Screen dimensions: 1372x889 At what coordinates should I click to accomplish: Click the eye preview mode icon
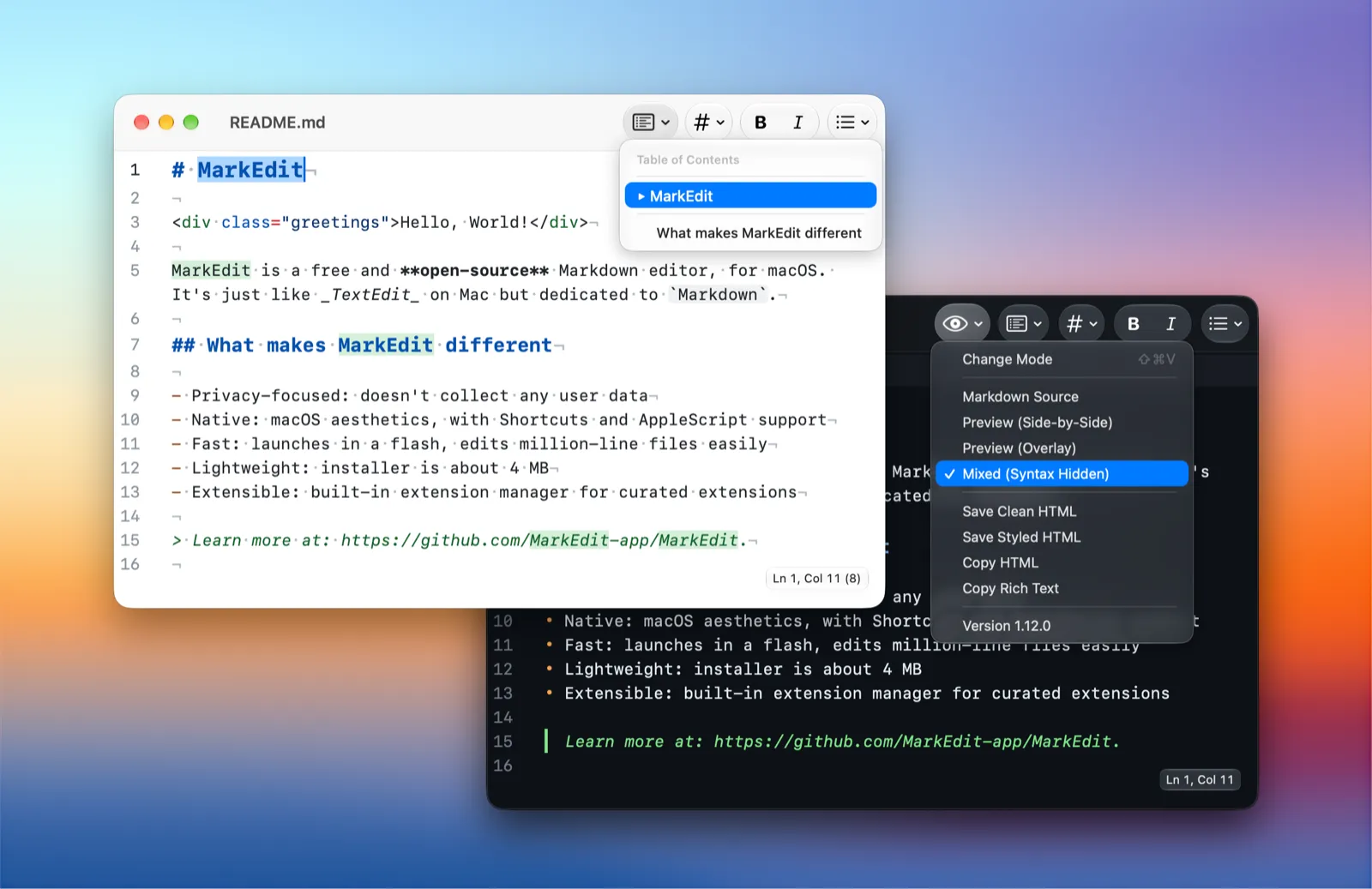coord(954,324)
